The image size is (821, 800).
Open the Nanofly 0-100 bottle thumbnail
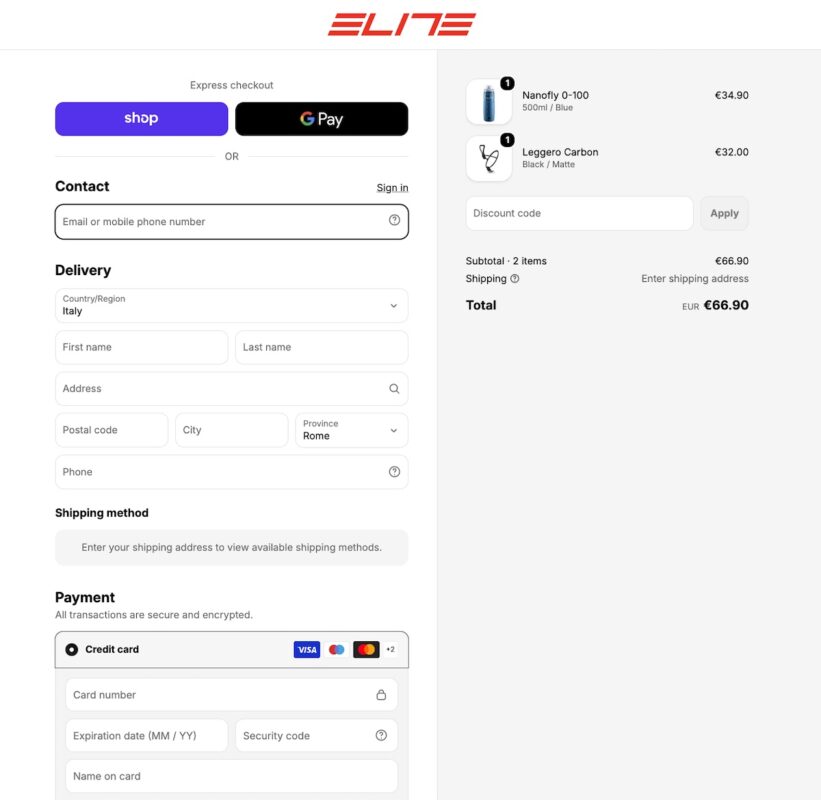coord(489,102)
